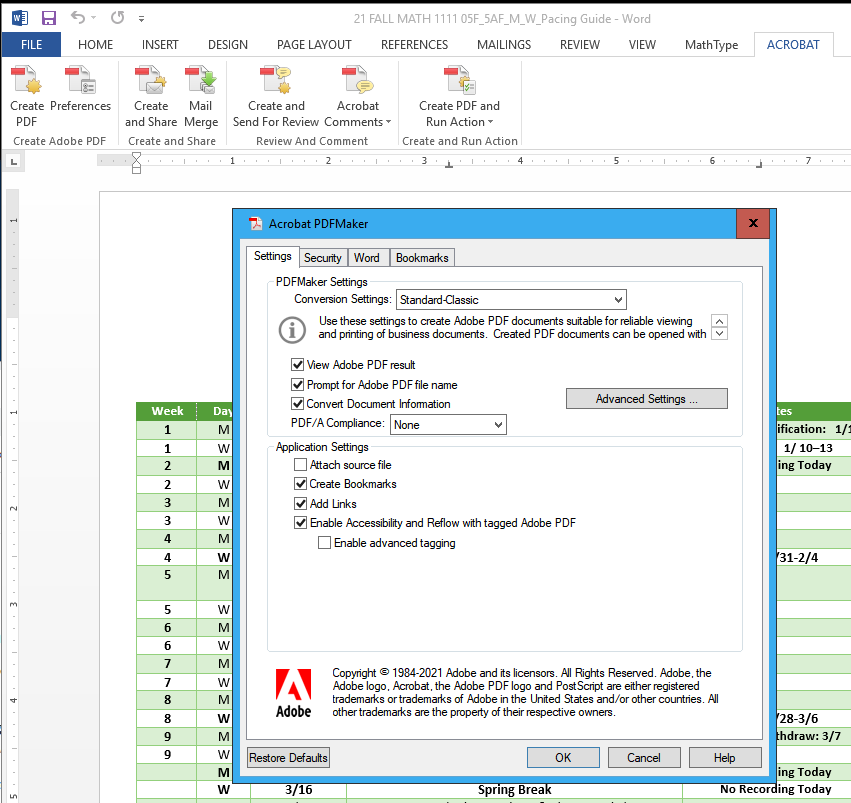Click the Undo icon
This screenshot has height=803, width=851.
tap(75, 17)
